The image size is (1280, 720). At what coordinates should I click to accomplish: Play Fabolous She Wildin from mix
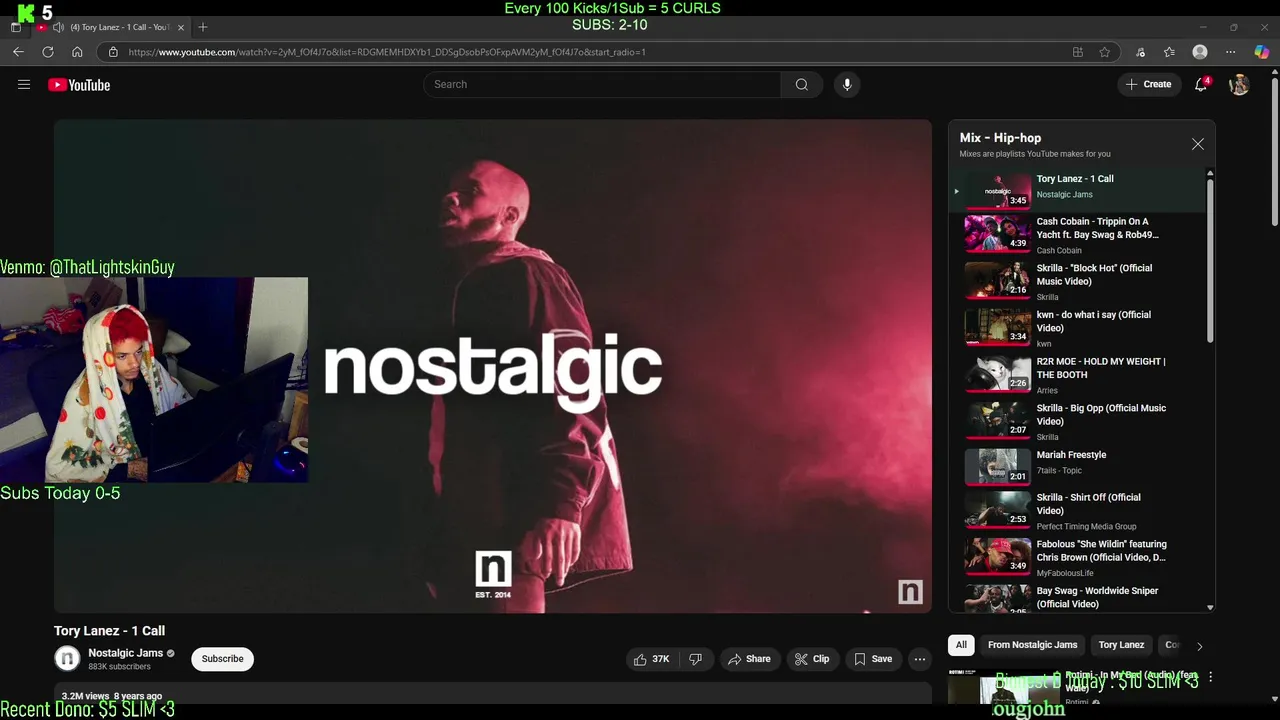[x=1078, y=558]
